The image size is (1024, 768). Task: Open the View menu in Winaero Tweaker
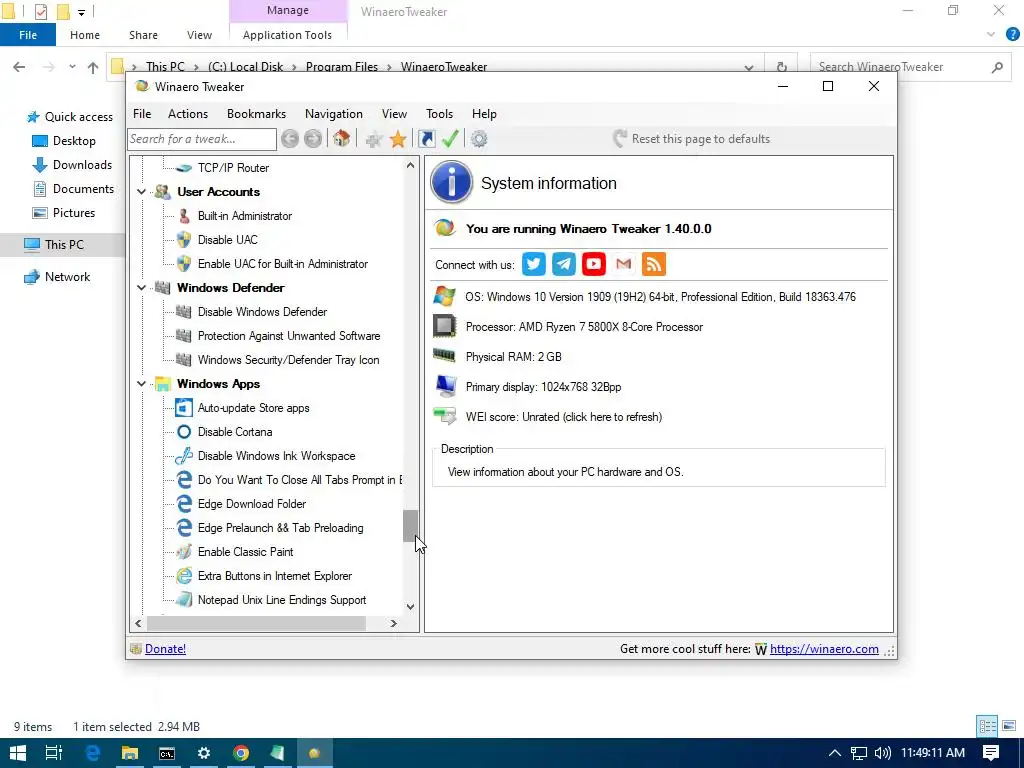click(x=394, y=114)
